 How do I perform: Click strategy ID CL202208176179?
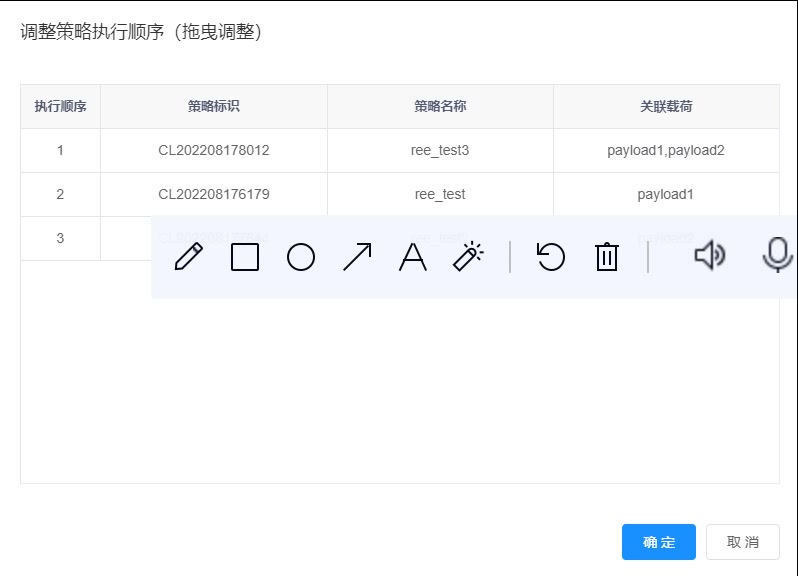[x=214, y=194]
